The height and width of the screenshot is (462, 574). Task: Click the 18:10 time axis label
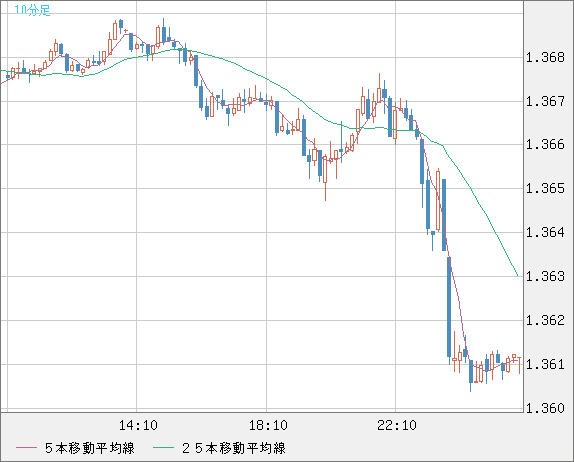pyautogui.click(x=268, y=425)
